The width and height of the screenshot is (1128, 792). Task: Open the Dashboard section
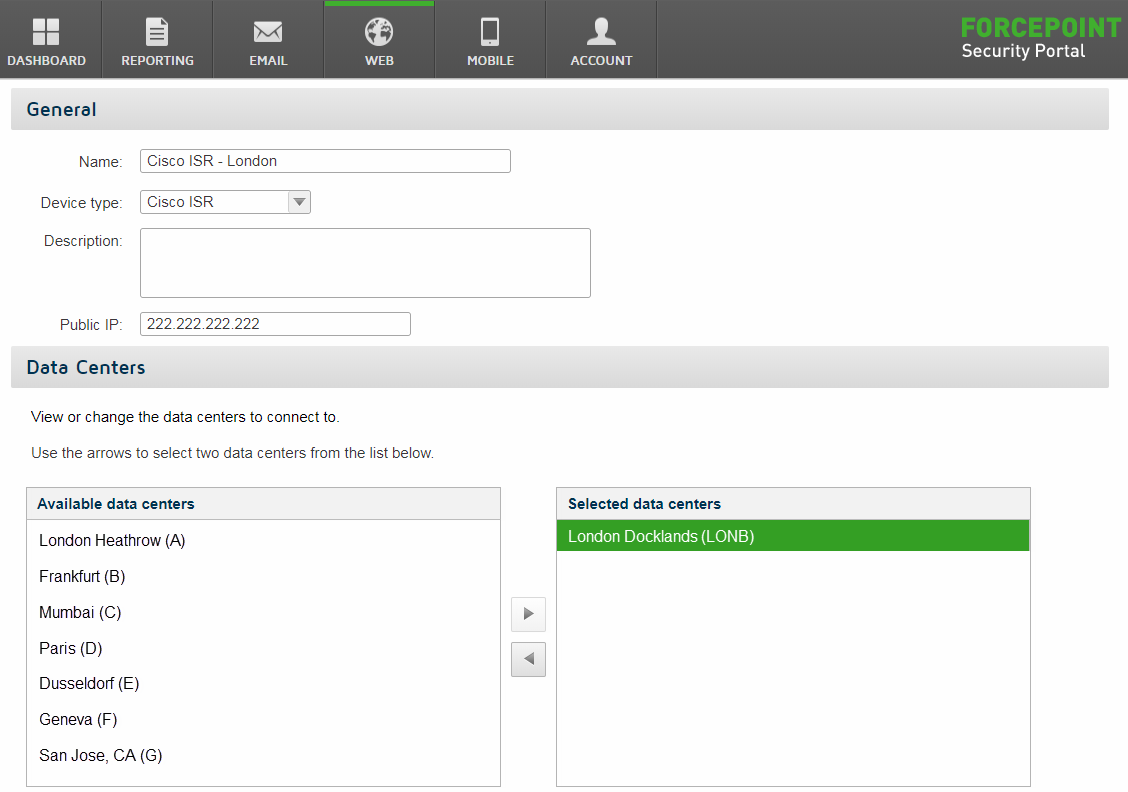pos(47,40)
